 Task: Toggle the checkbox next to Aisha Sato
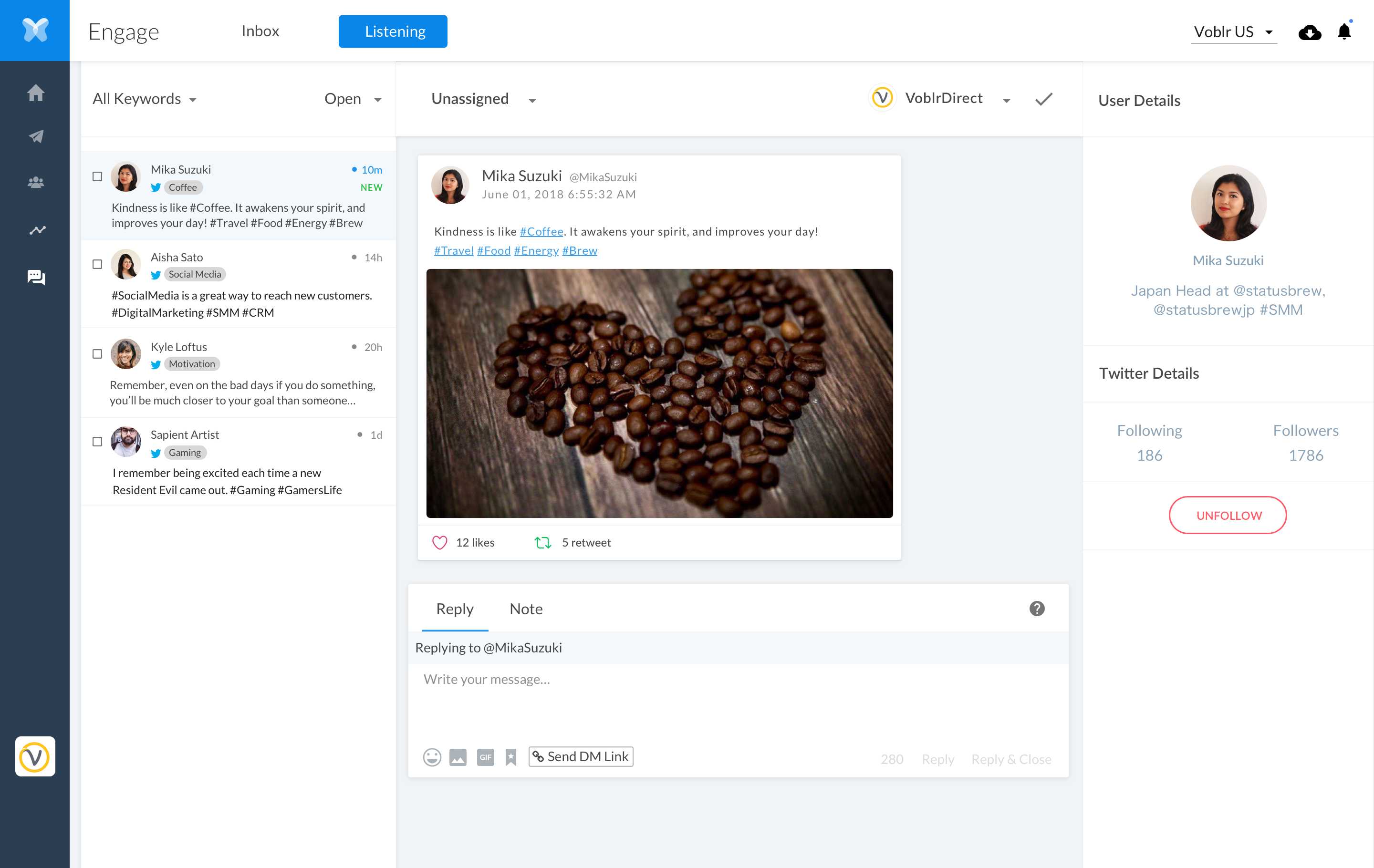97,262
